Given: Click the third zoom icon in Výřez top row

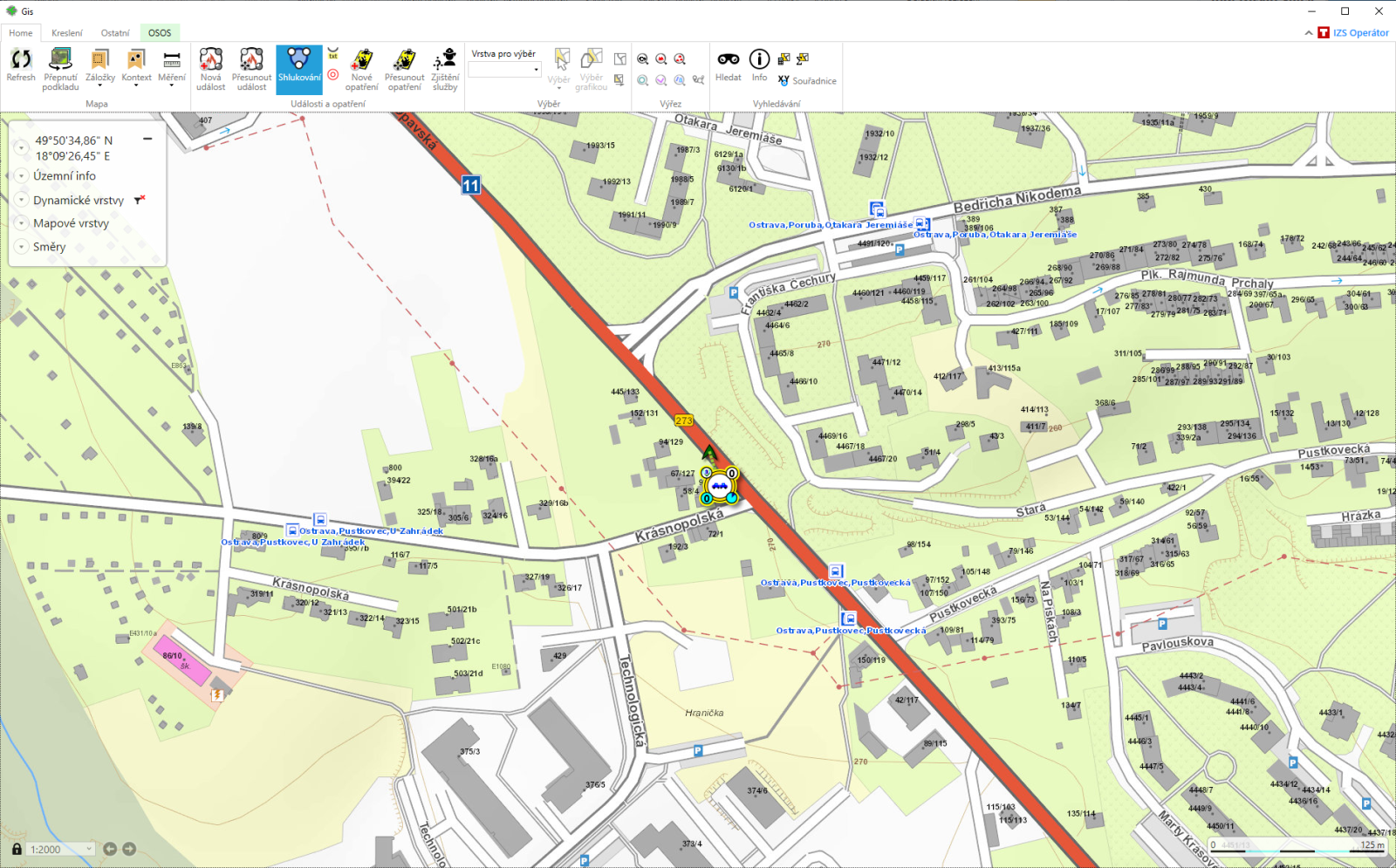Looking at the screenshot, I should 680,59.
